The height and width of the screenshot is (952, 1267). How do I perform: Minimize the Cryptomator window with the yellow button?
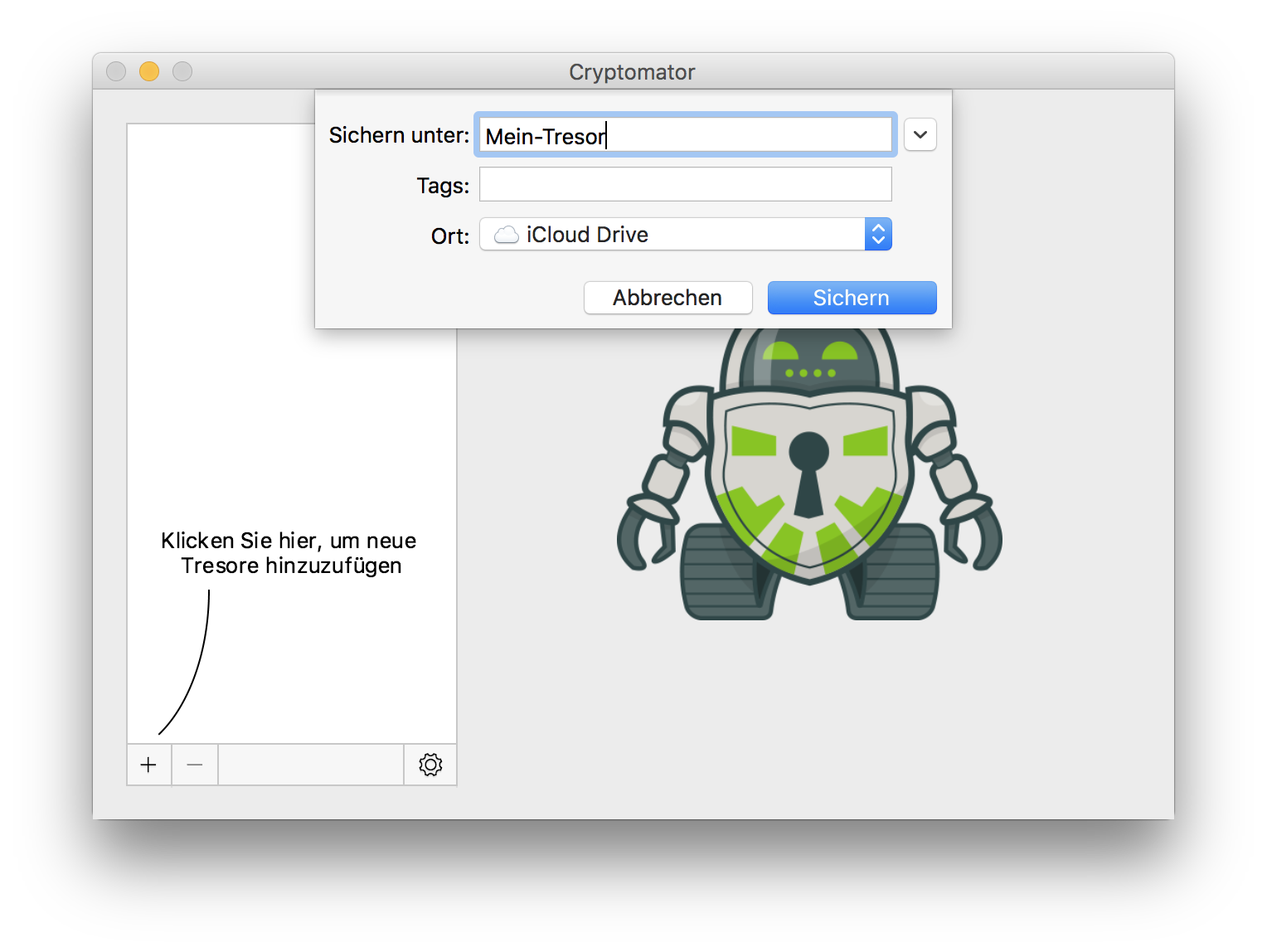pos(149,72)
